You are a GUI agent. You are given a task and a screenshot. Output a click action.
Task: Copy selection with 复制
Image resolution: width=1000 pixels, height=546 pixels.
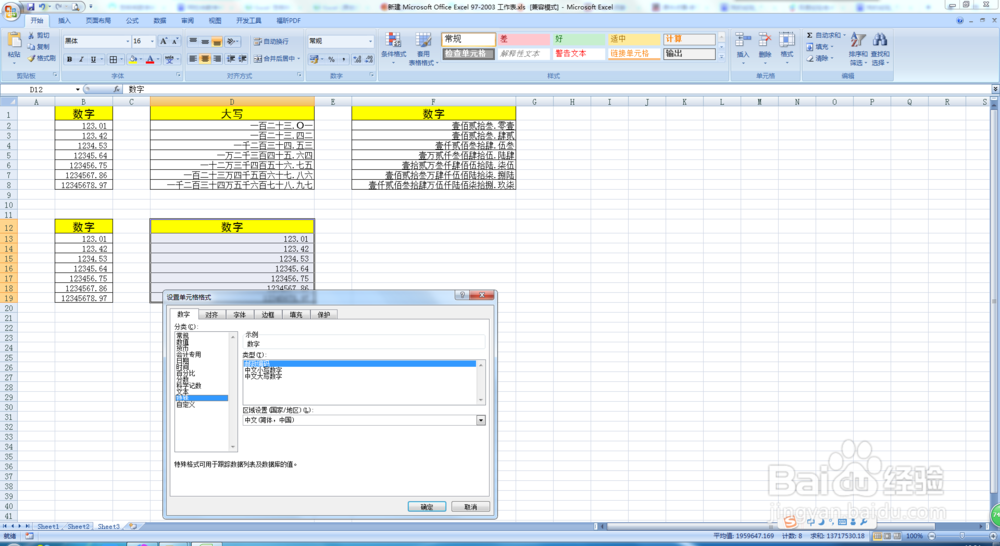tap(38, 47)
